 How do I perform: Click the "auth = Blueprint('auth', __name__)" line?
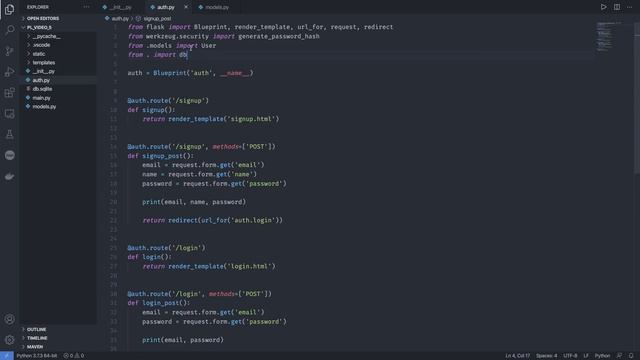pos(190,73)
